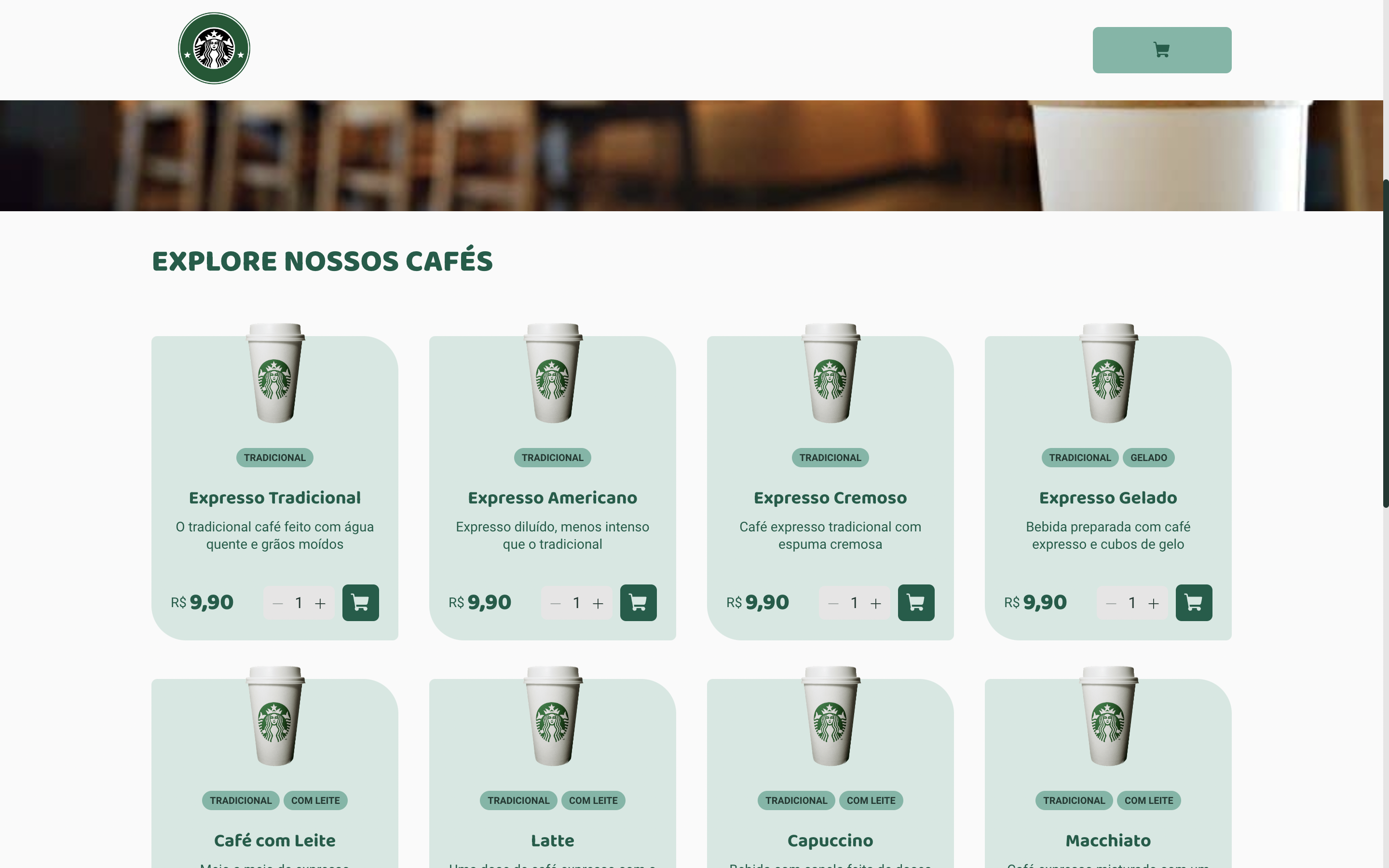Add Expresso Tradicional to cart
Image resolution: width=1389 pixels, height=868 pixels.
click(360, 603)
